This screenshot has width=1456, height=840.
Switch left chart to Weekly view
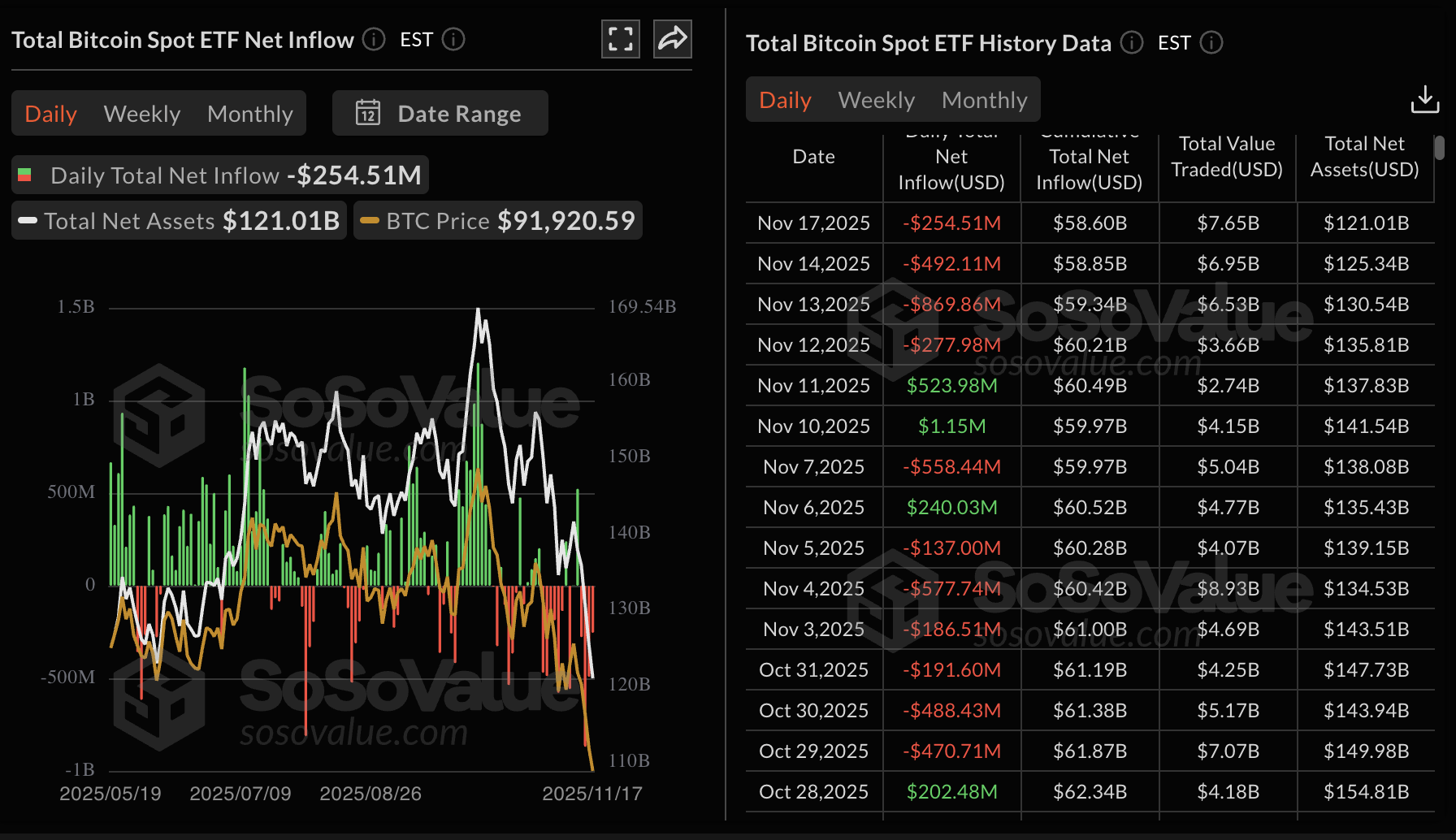(x=141, y=114)
